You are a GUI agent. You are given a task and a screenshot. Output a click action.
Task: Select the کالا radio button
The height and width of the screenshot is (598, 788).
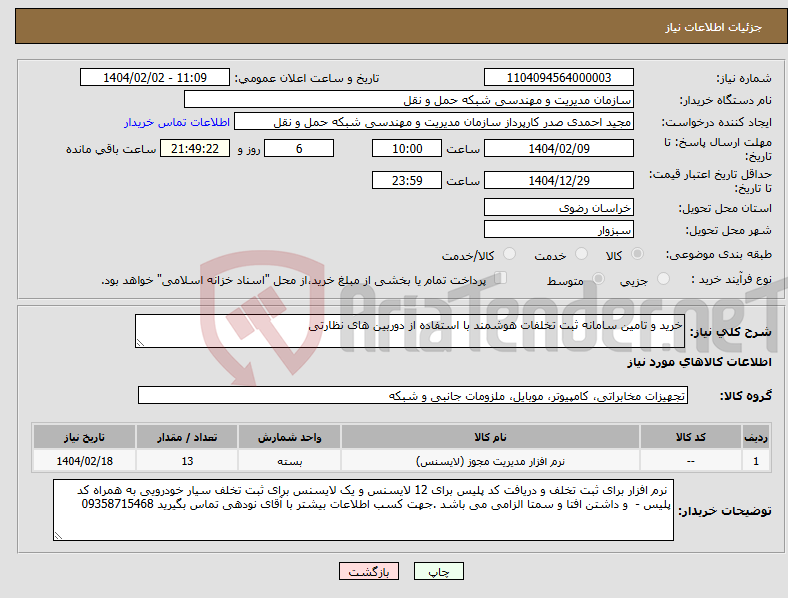click(637, 254)
